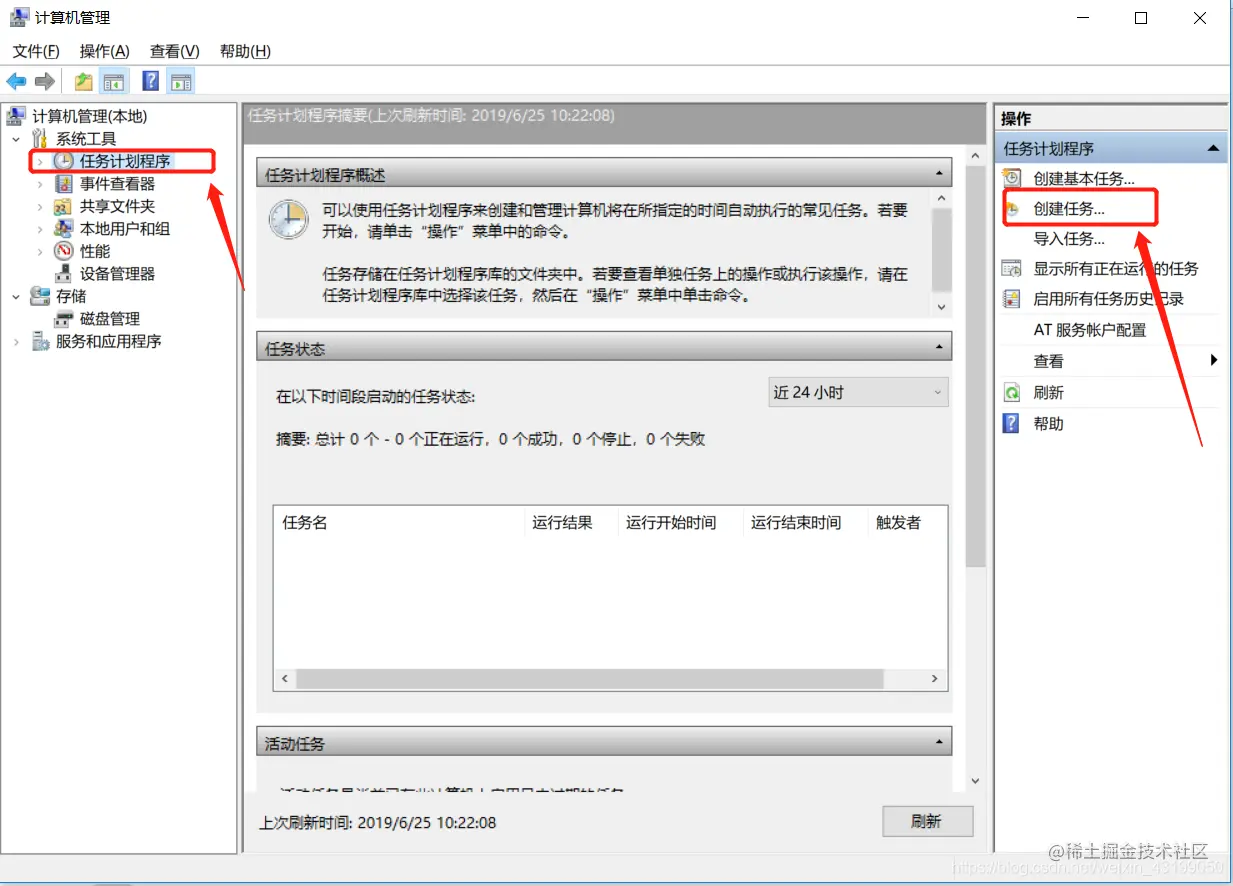The width and height of the screenshot is (1233, 886).
Task: Click the 显示所有正在运行的任务 icon
Action: coord(1012,269)
